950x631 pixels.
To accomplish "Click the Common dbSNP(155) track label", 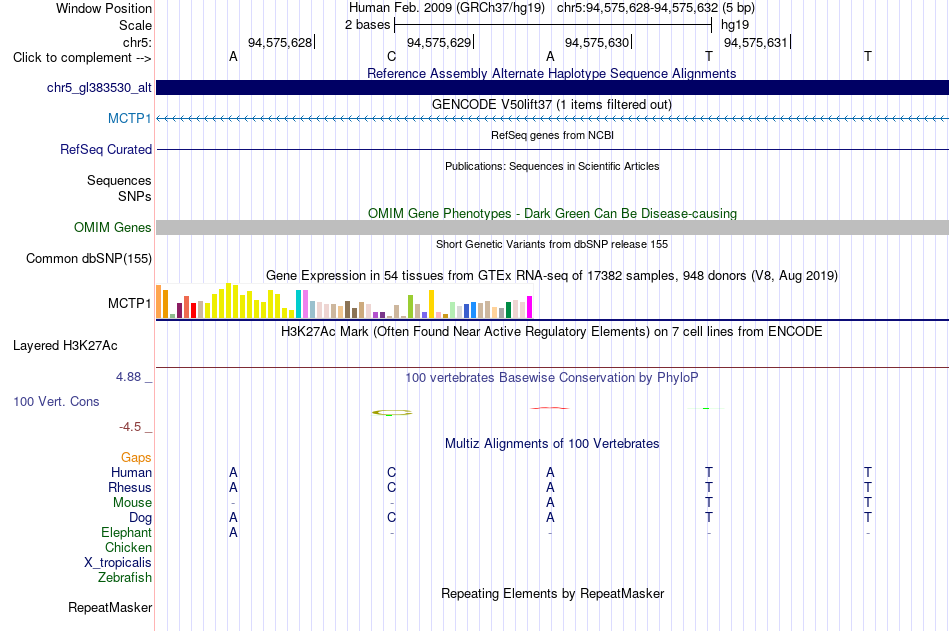I will coord(88,258).
